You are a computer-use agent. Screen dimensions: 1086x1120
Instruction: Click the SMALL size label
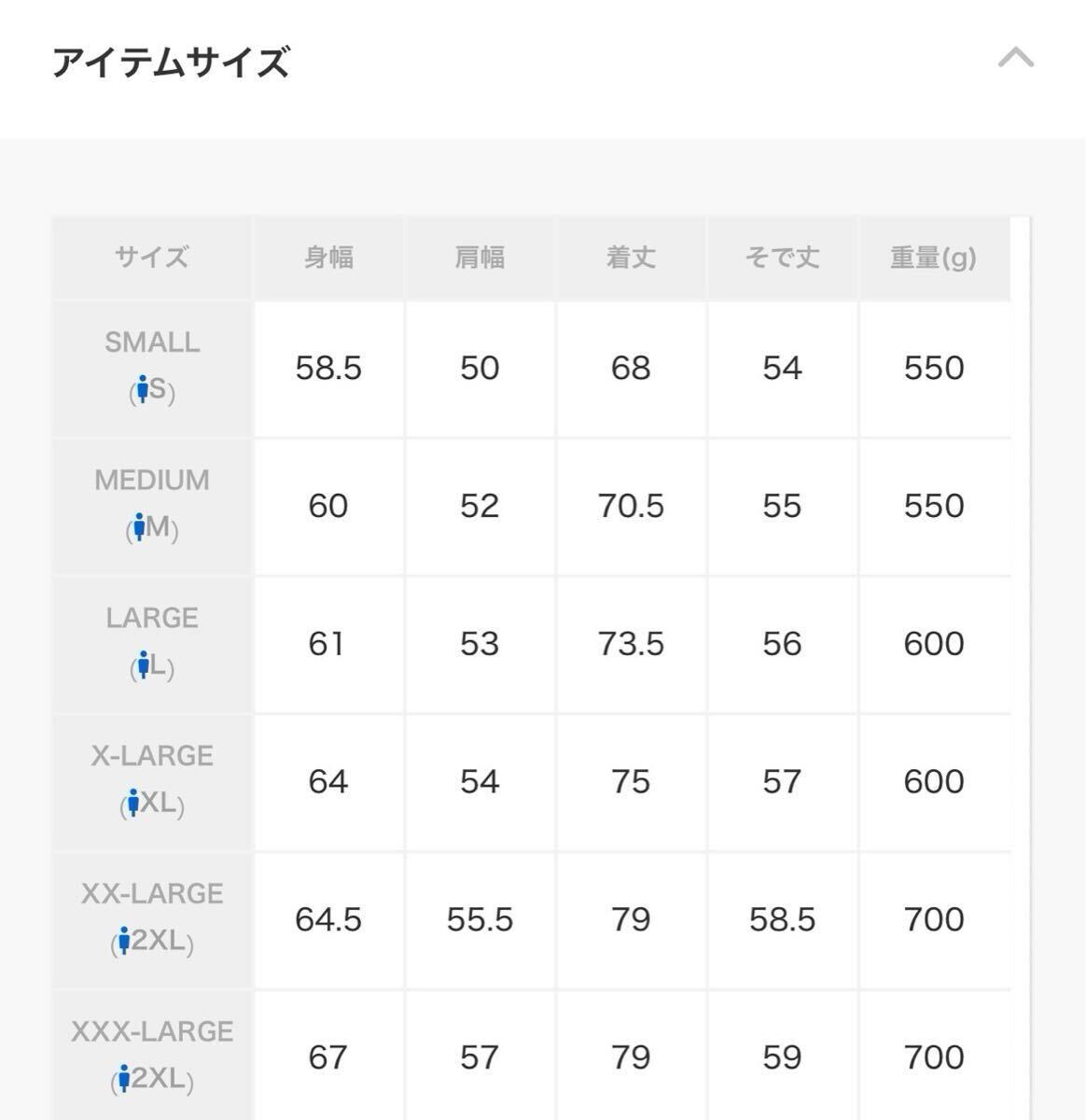(152, 343)
